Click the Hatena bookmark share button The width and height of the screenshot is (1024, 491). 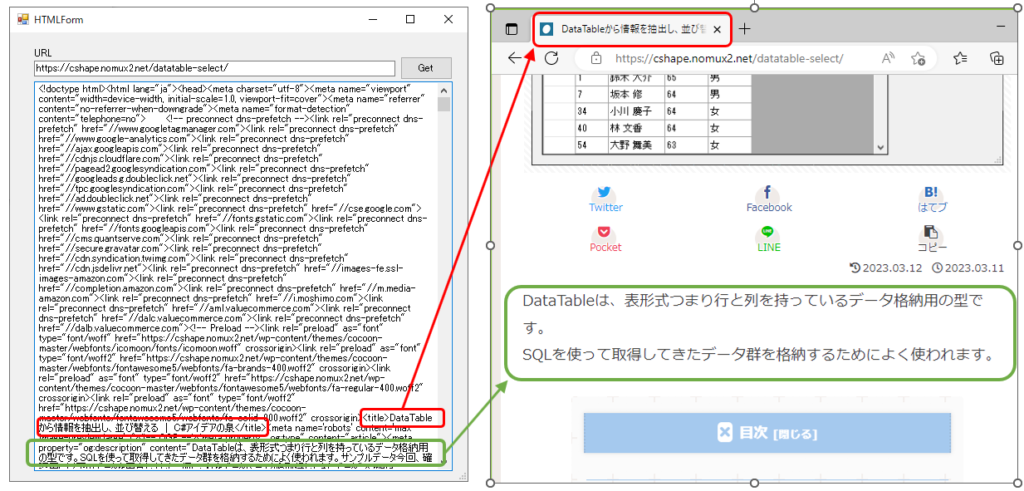(x=932, y=199)
